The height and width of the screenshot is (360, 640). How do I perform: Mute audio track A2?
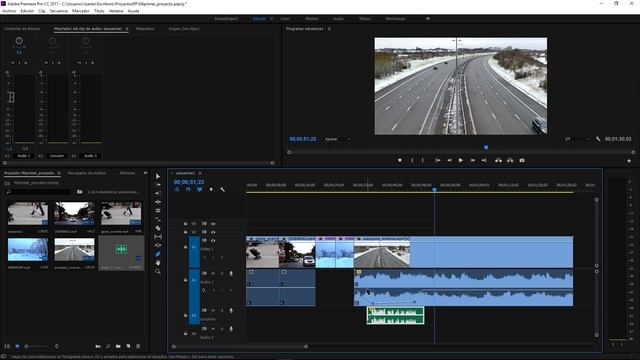(213, 311)
